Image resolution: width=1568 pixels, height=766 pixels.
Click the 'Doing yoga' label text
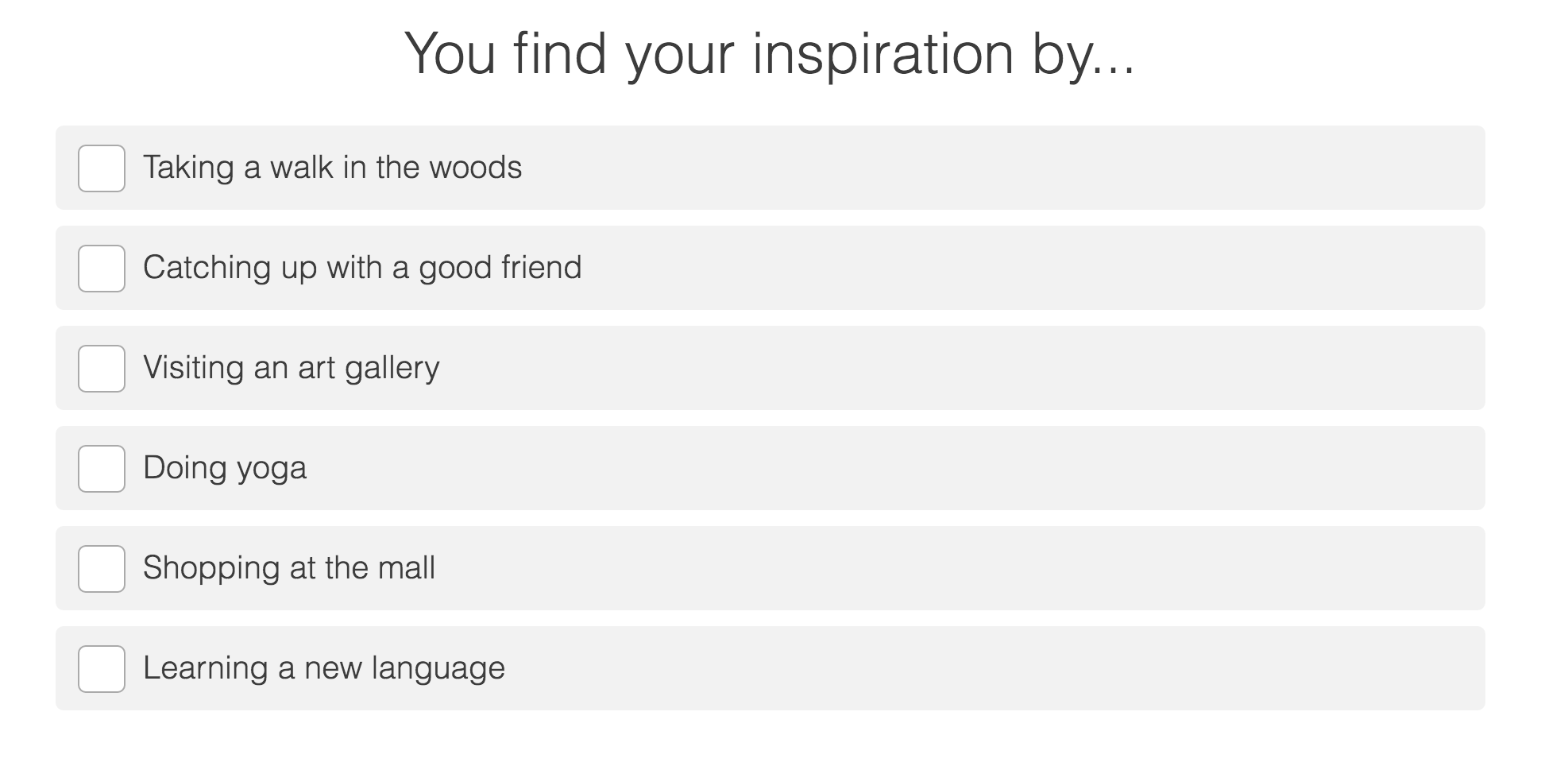click(x=224, y=469)
